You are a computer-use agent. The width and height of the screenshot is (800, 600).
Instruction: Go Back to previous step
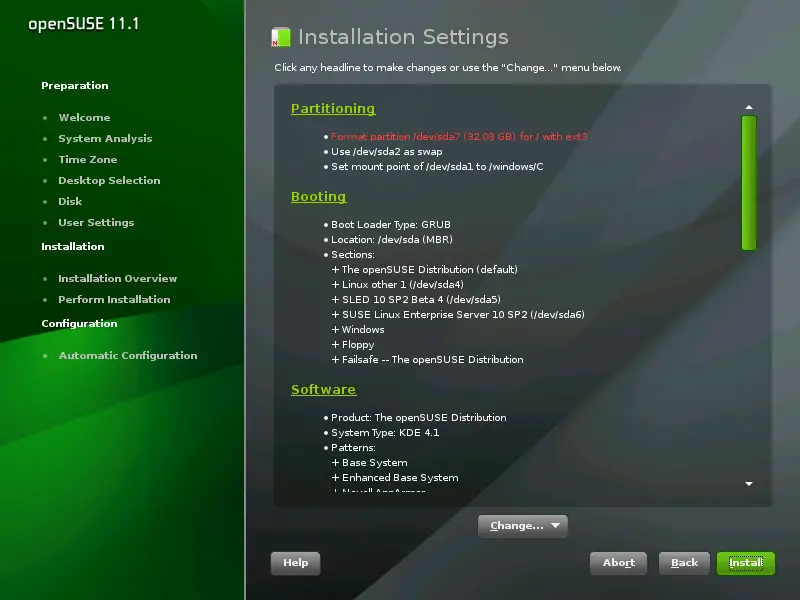pyautogui.click(x=684, y=563)
